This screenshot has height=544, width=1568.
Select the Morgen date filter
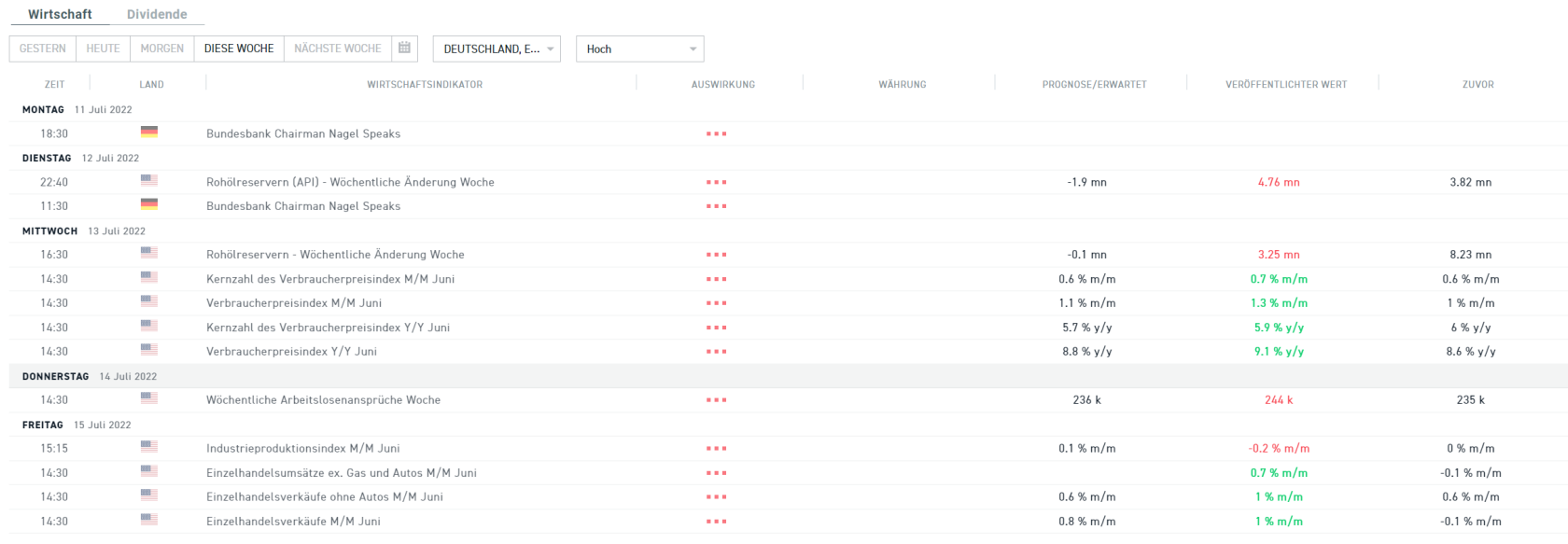(x=162, y=49)
